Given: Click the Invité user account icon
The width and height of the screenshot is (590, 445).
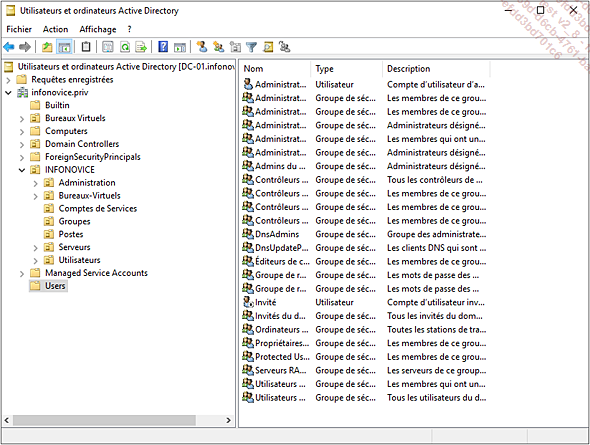Looking at the screenshot, I should pos(248,302).
